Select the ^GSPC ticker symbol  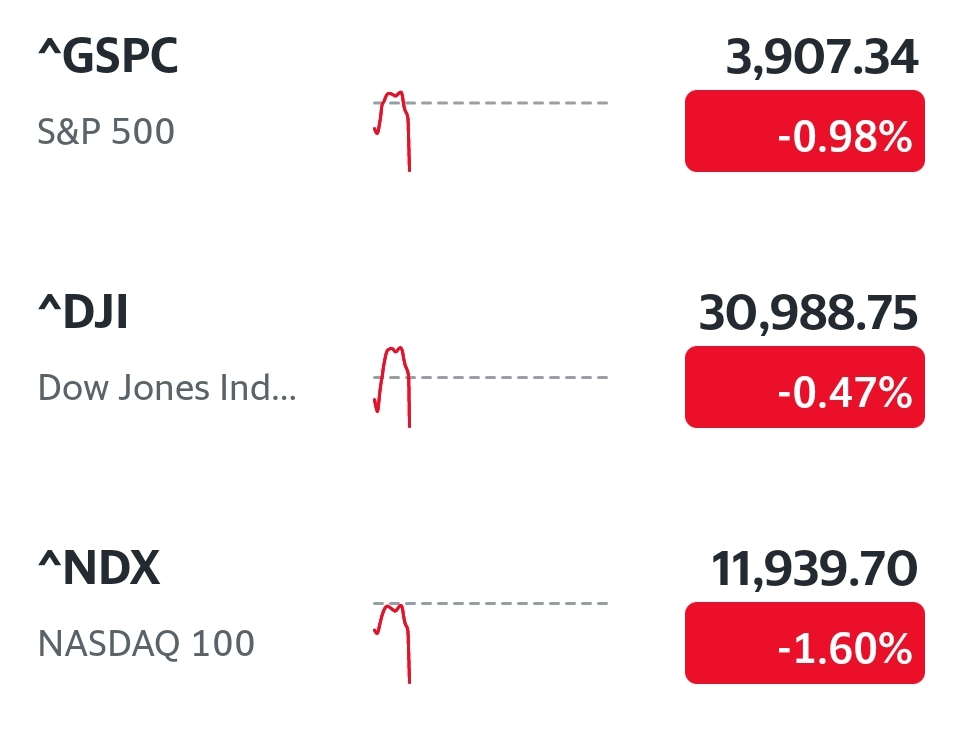(108, 56)
